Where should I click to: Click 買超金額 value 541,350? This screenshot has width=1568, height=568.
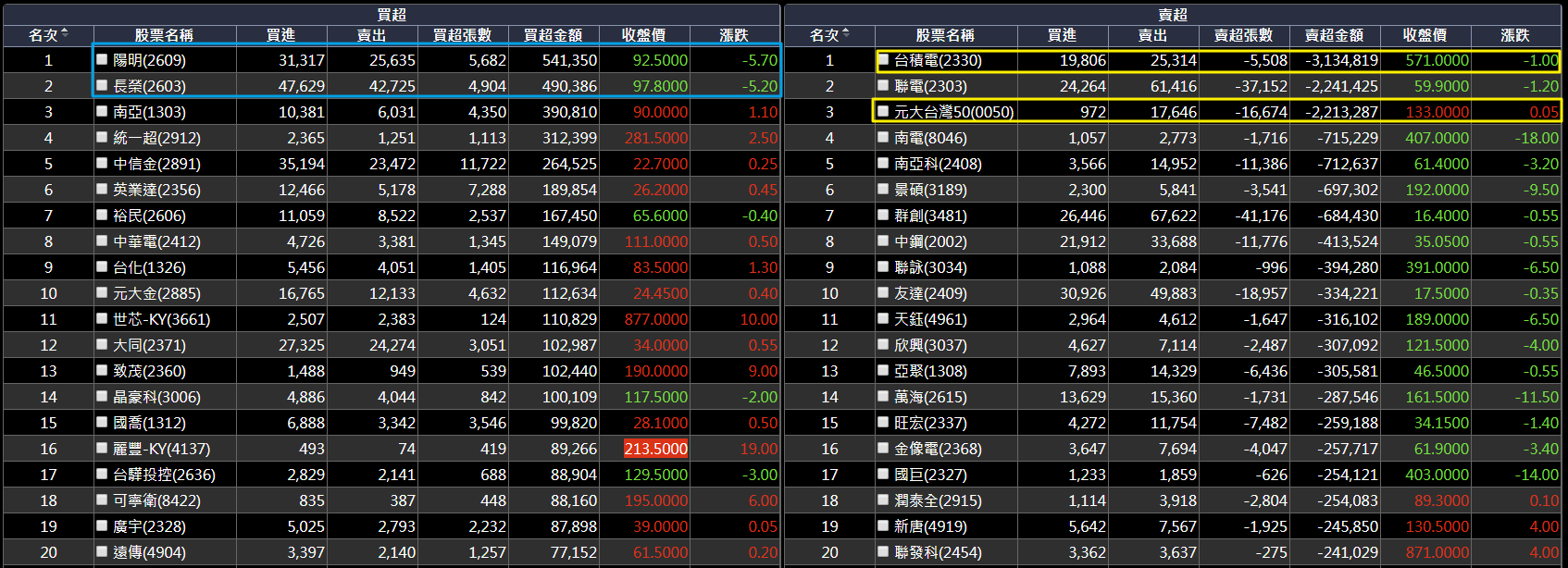[569, 60]
